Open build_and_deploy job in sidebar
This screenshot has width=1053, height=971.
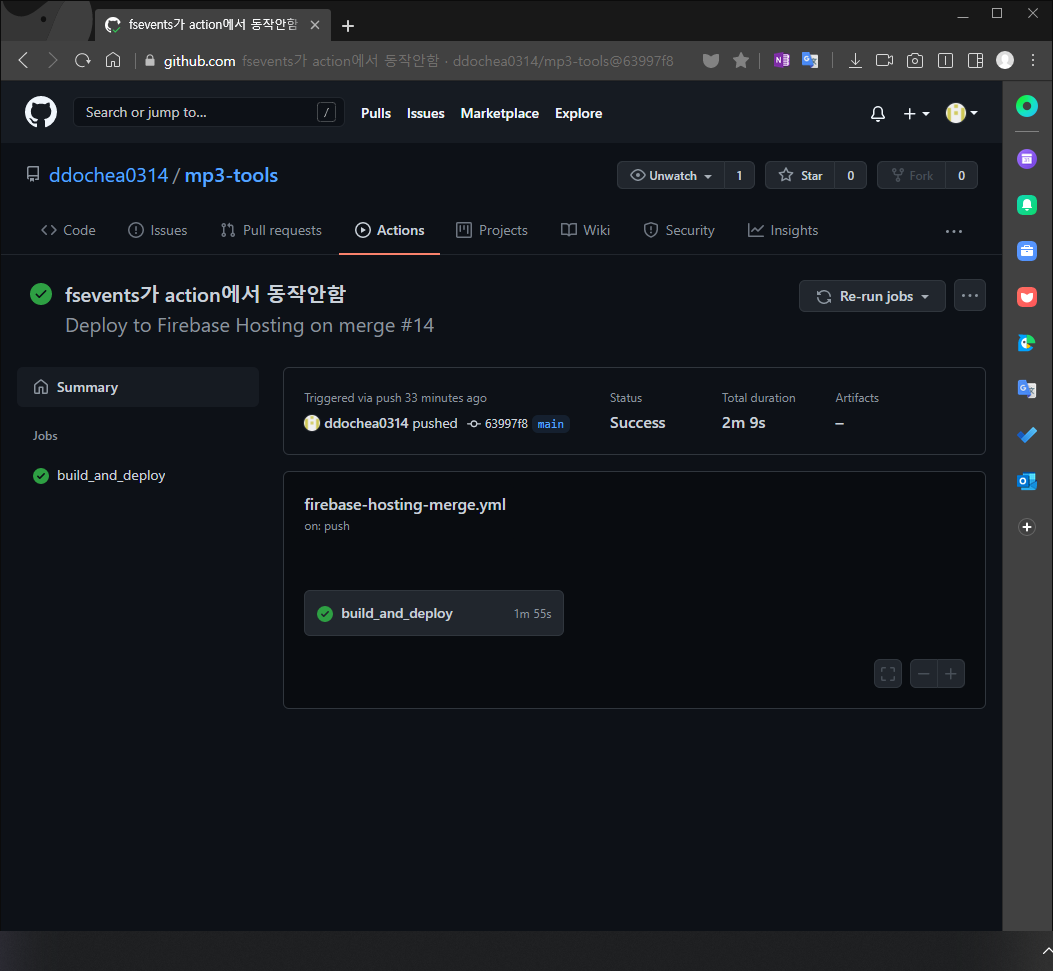pos(99,475)
